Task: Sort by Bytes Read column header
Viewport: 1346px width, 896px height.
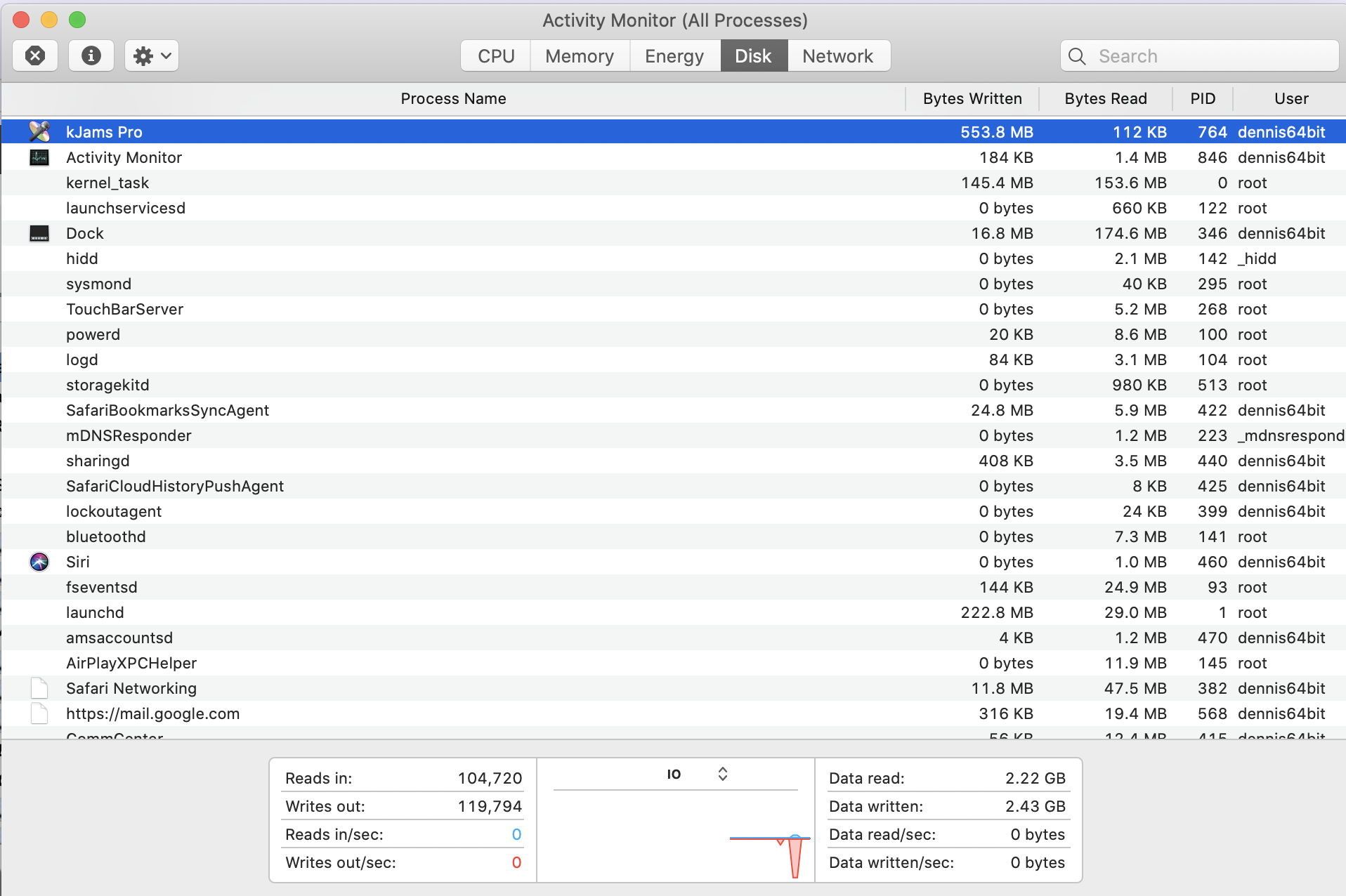Action: coord(1105,98)
